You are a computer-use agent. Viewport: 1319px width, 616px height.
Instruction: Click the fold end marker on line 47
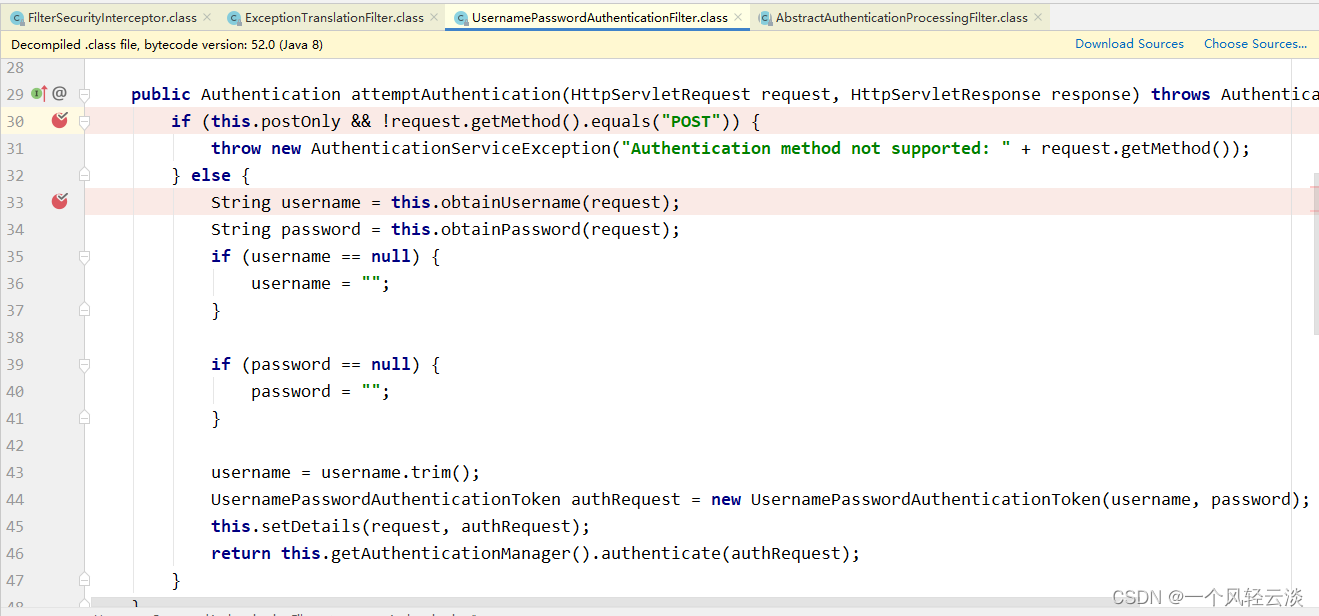pos(85,580)
